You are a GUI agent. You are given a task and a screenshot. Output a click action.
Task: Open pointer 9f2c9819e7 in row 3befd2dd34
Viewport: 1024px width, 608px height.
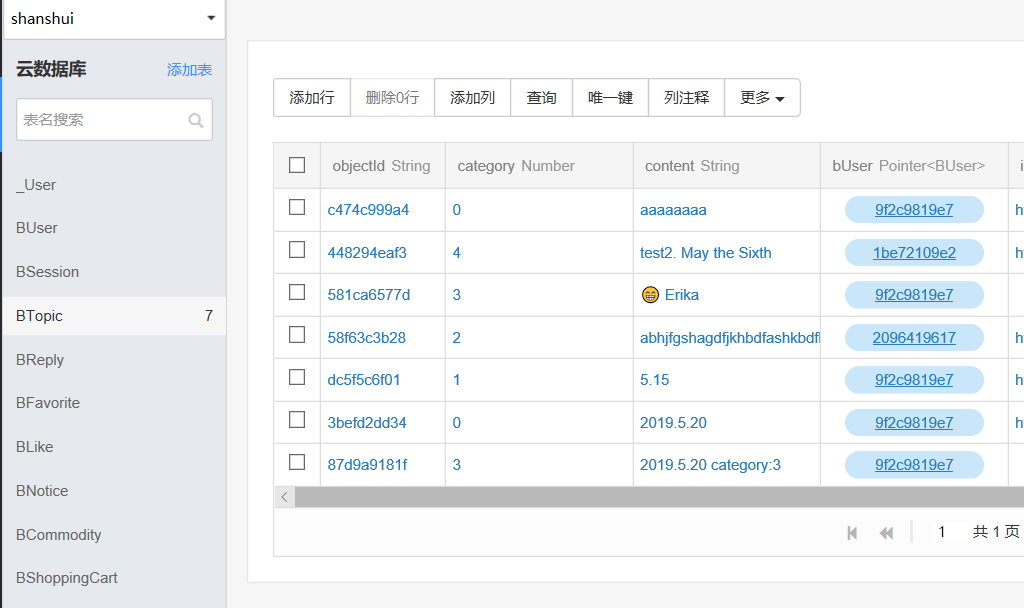(x=914, y=423)
